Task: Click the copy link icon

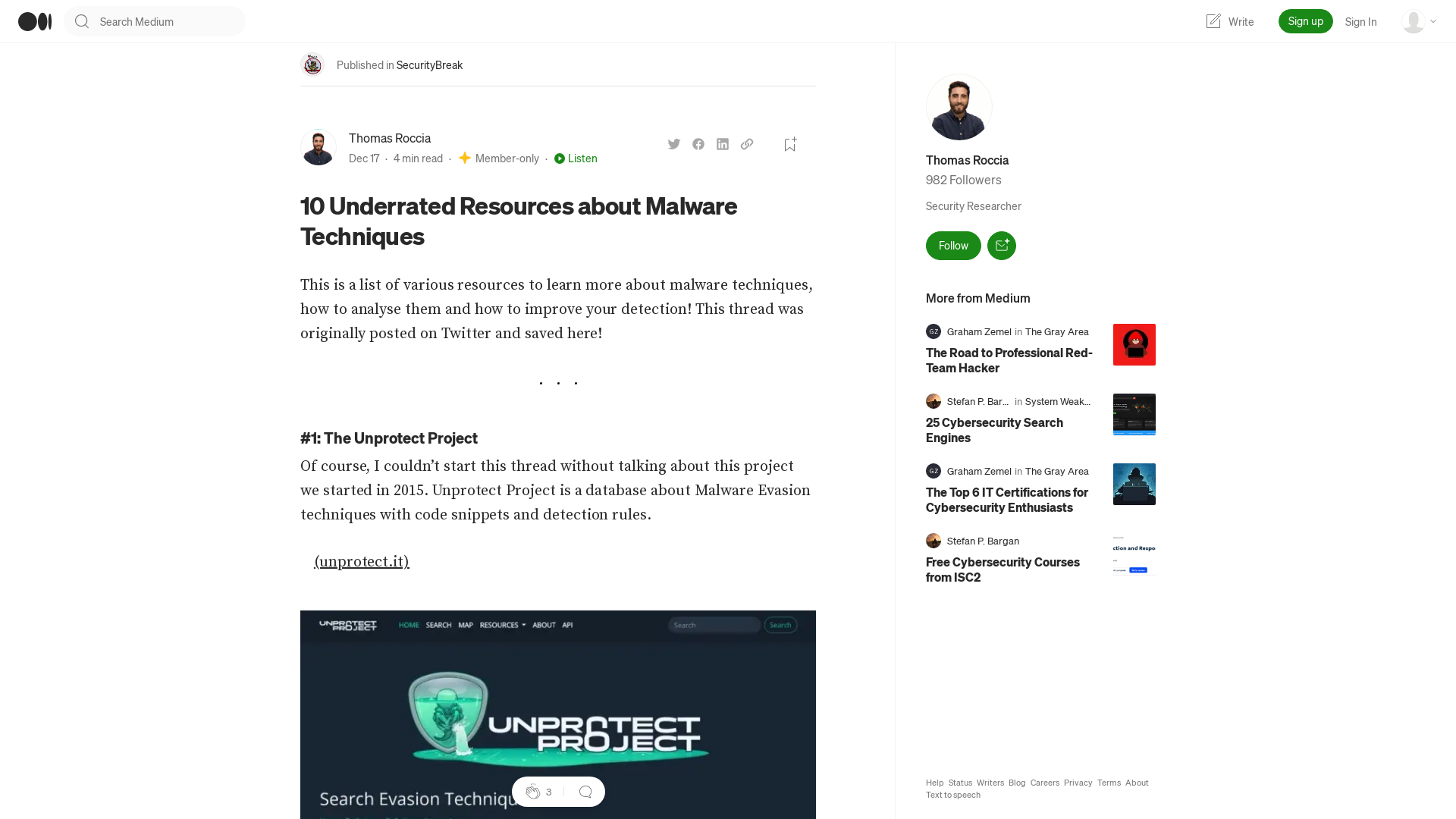Action: 747,144
